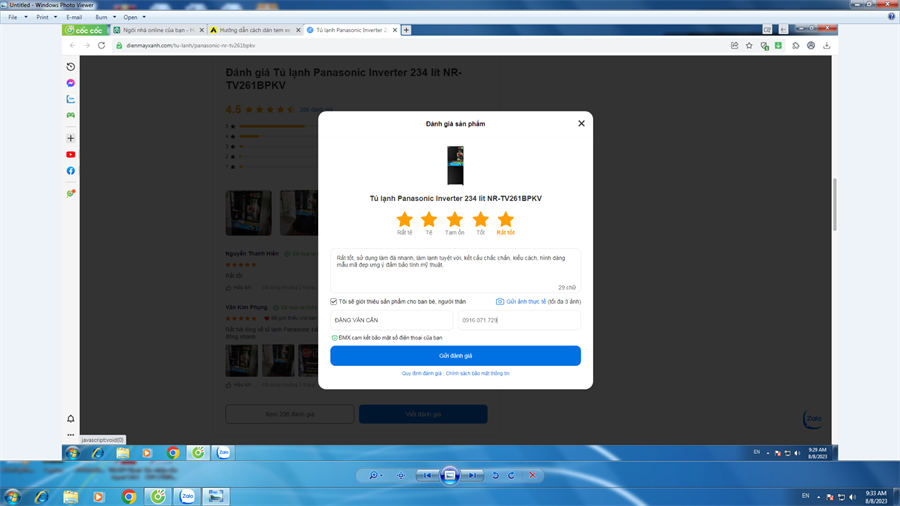Close the 'Hướng dẫn cách dán tem' tab
This screenshot has width=900, height=506.
tap(298, 30)
